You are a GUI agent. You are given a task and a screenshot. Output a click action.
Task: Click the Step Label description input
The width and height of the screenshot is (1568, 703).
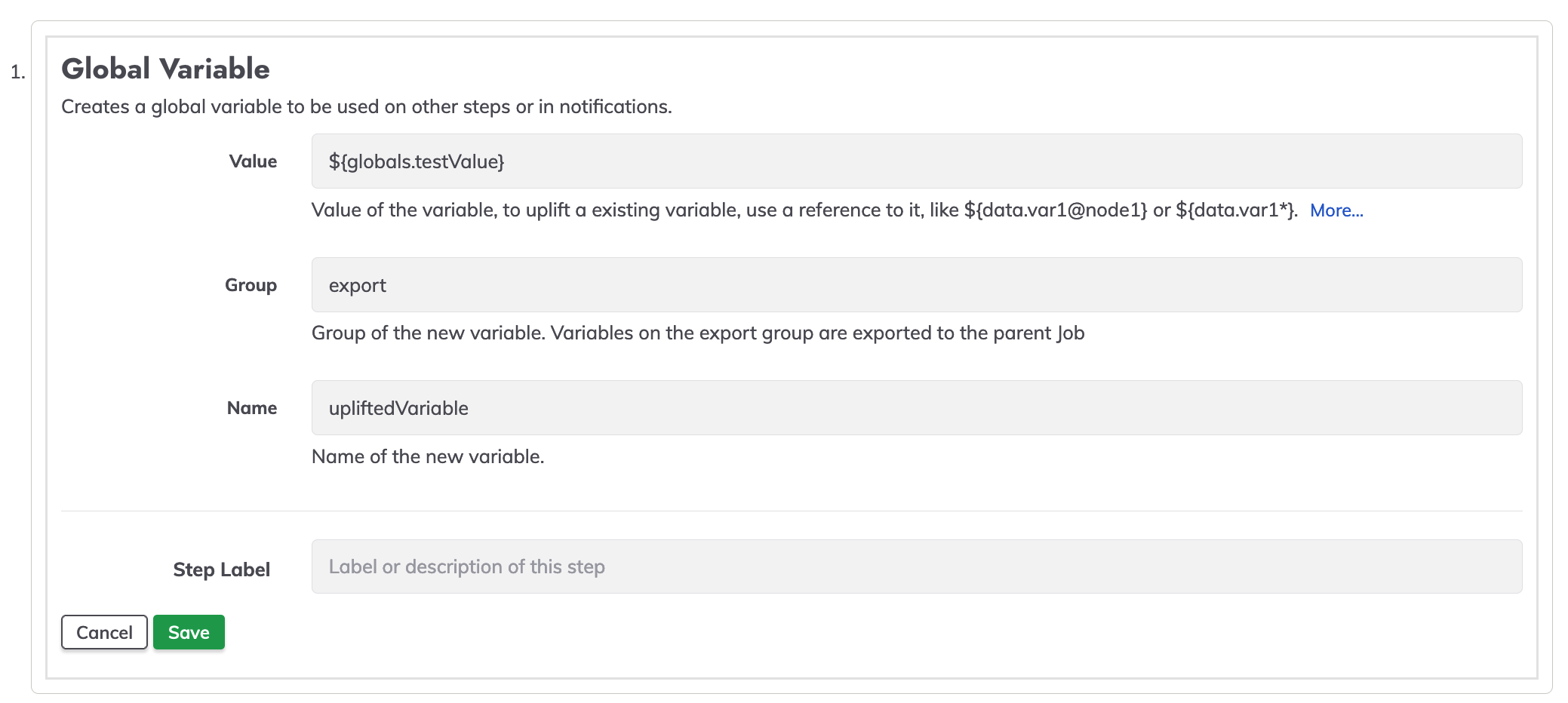click(916, 566)
